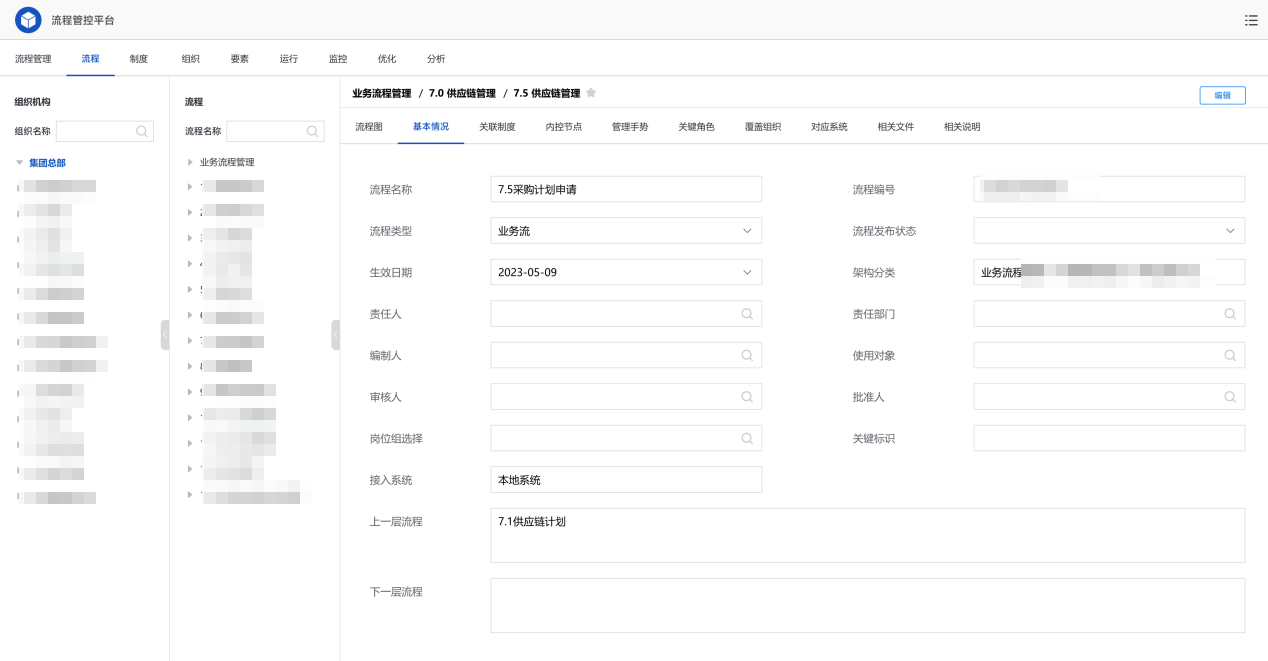Click the search icon in 编制人 field

coord(746,355)
